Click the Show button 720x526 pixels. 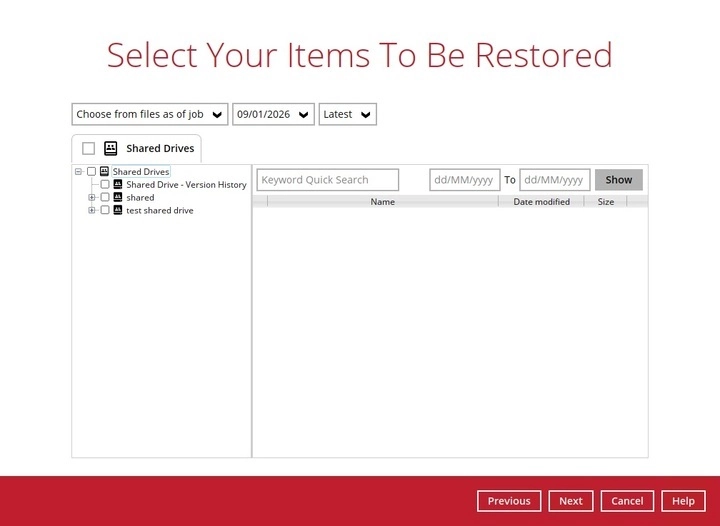pos(619,179)
